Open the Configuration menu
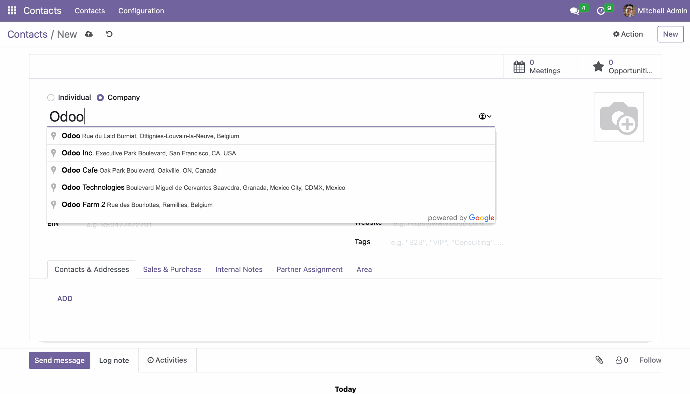Screen dimensions: 690x394 pyautogui.click(x=141, y=11)
